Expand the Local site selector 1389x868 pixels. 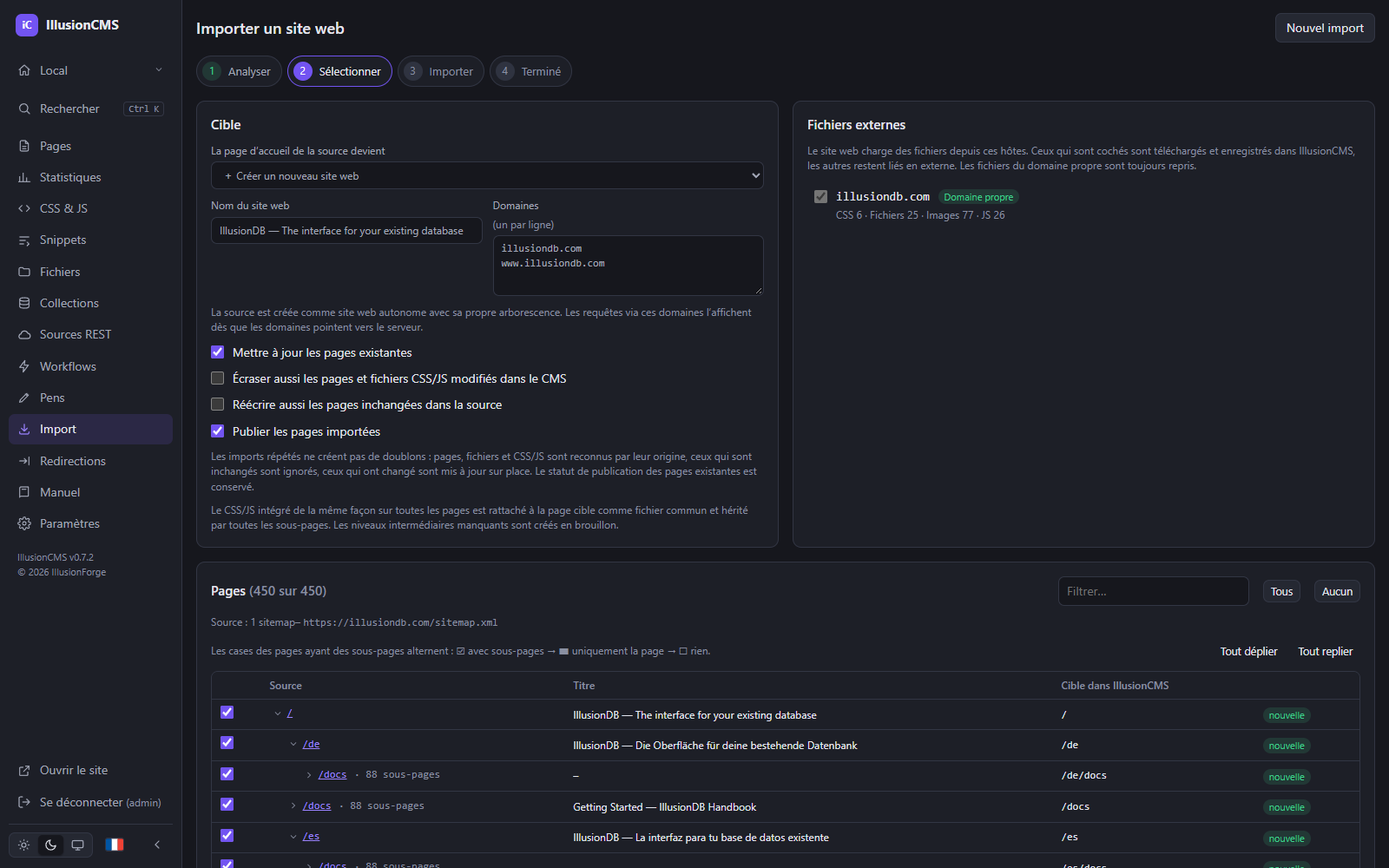[x=90, y=70]
